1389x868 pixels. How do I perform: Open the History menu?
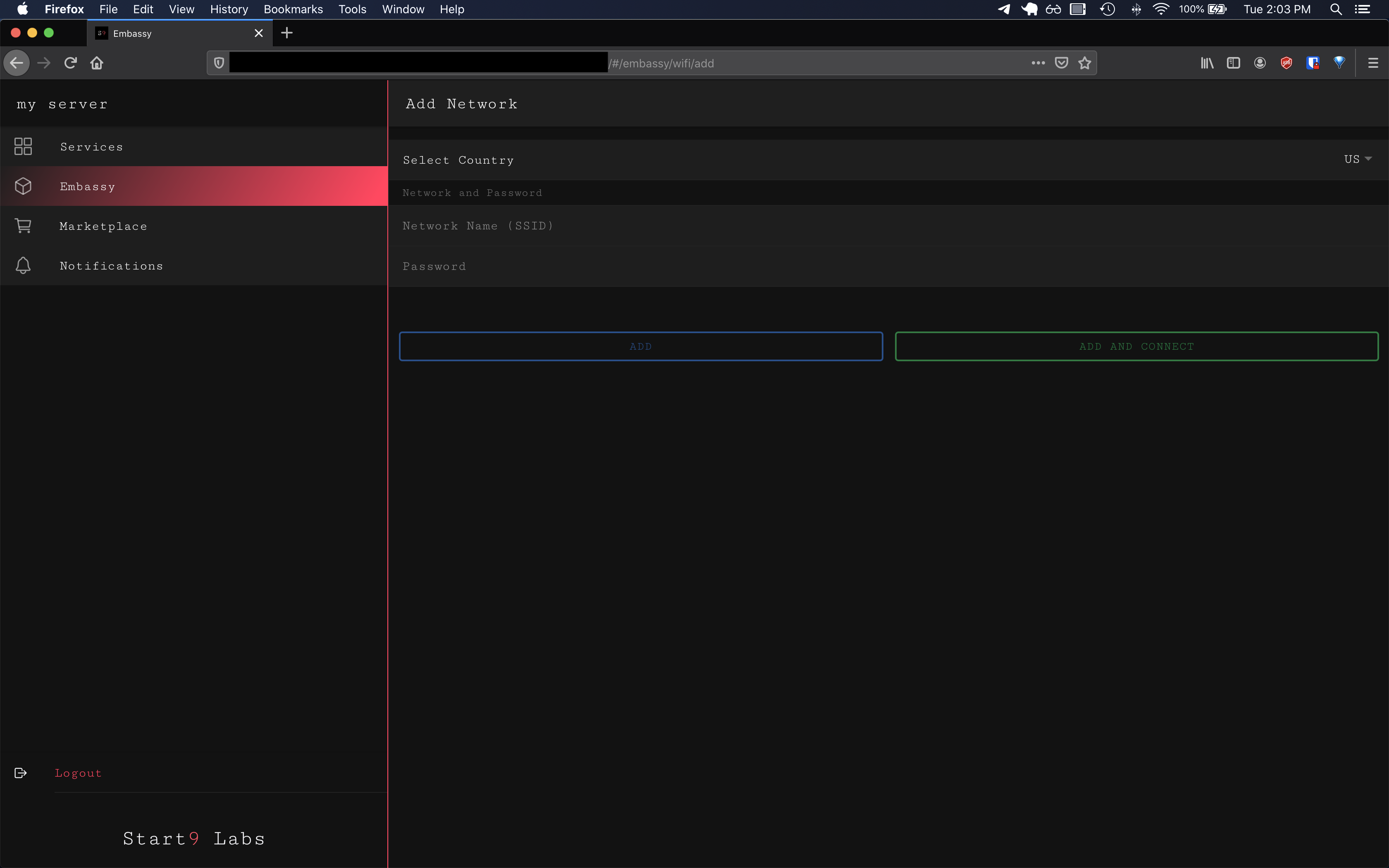[x=229, y=9]
